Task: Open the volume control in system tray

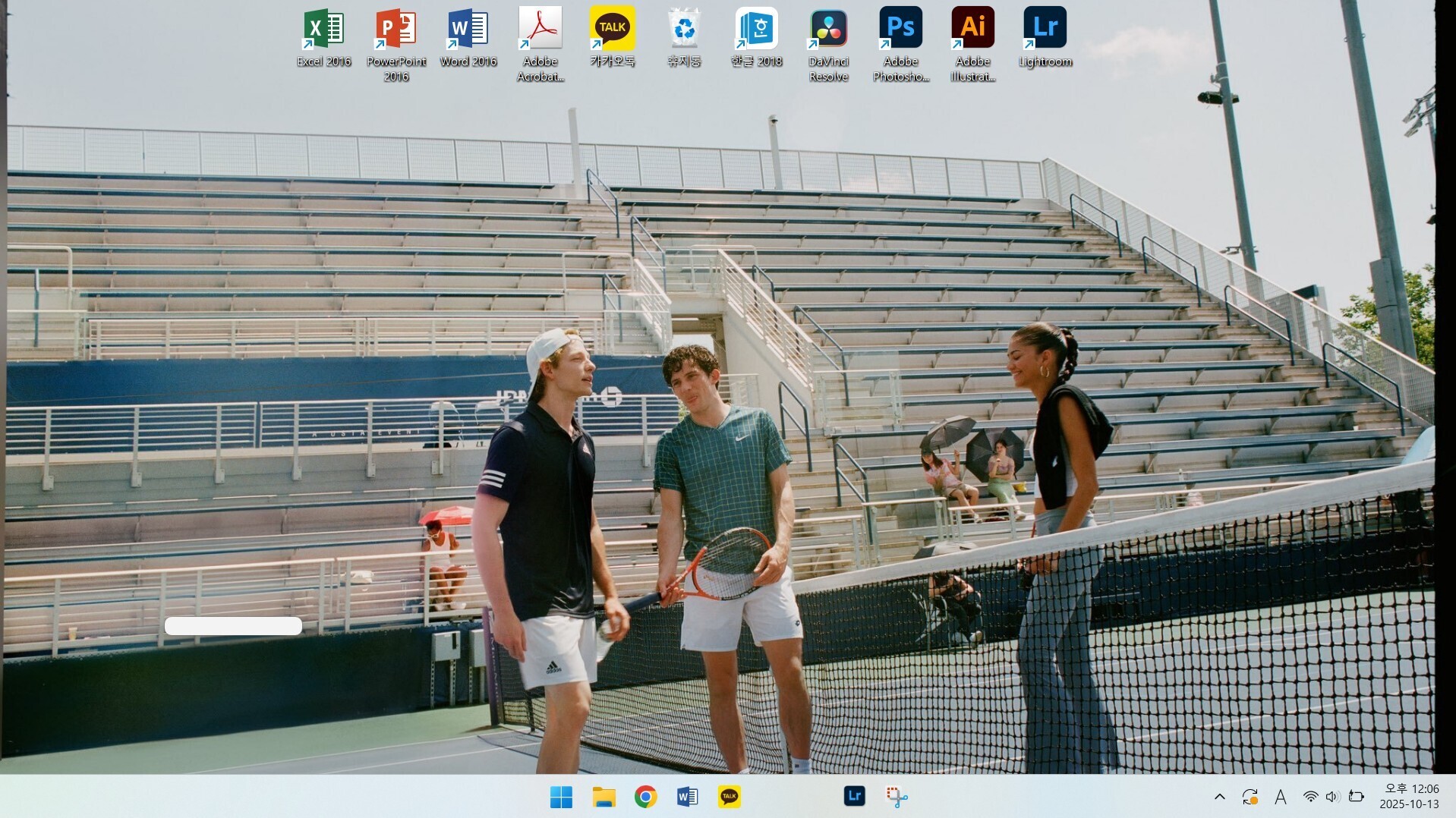Action: coord(1332,797)
